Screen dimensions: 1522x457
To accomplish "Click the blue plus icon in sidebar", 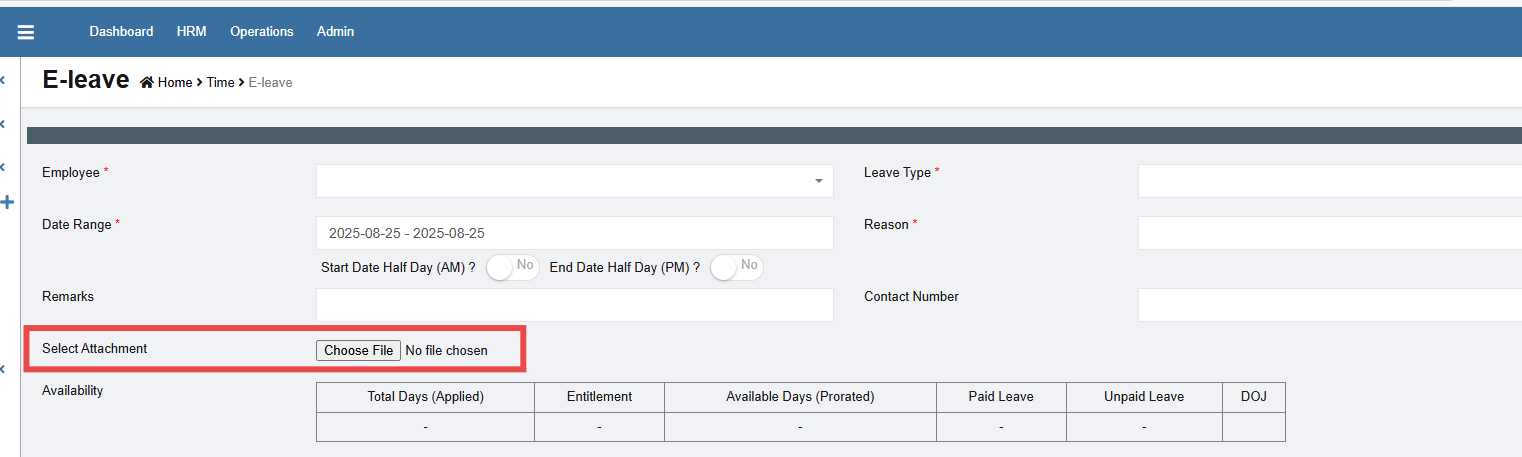I will tap(8, 202).
